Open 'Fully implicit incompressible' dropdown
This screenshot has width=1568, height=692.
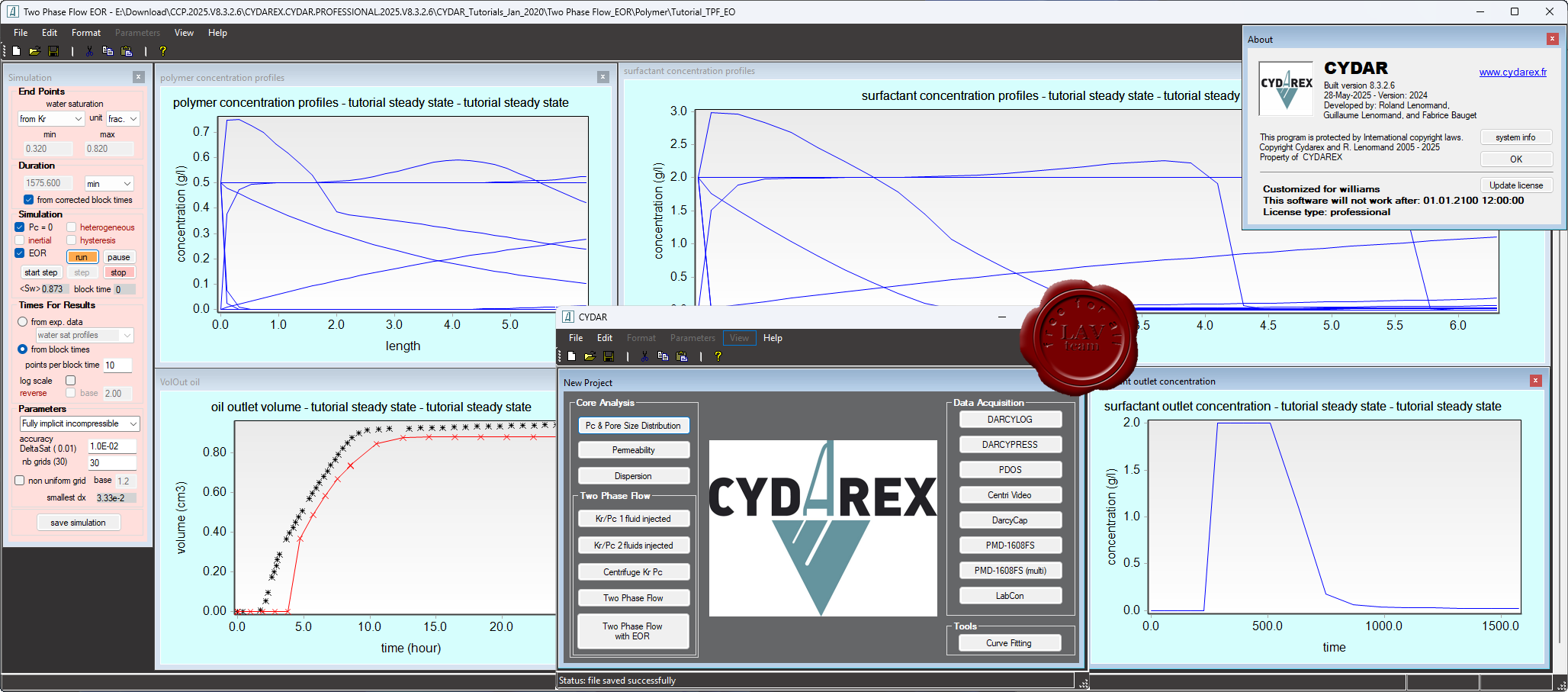pyautogui.click(x=80, y=423)
